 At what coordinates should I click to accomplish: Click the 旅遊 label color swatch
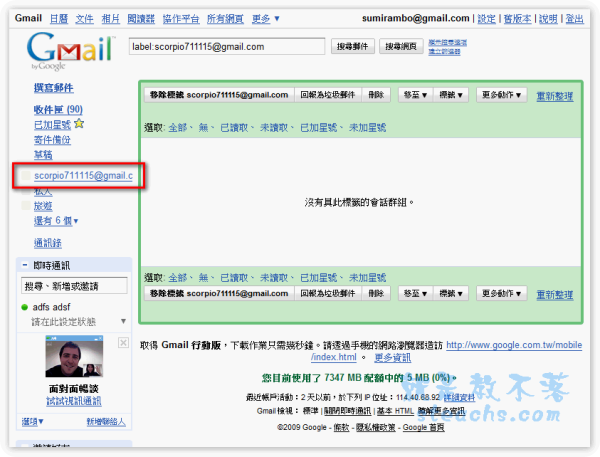click(26, 206)
